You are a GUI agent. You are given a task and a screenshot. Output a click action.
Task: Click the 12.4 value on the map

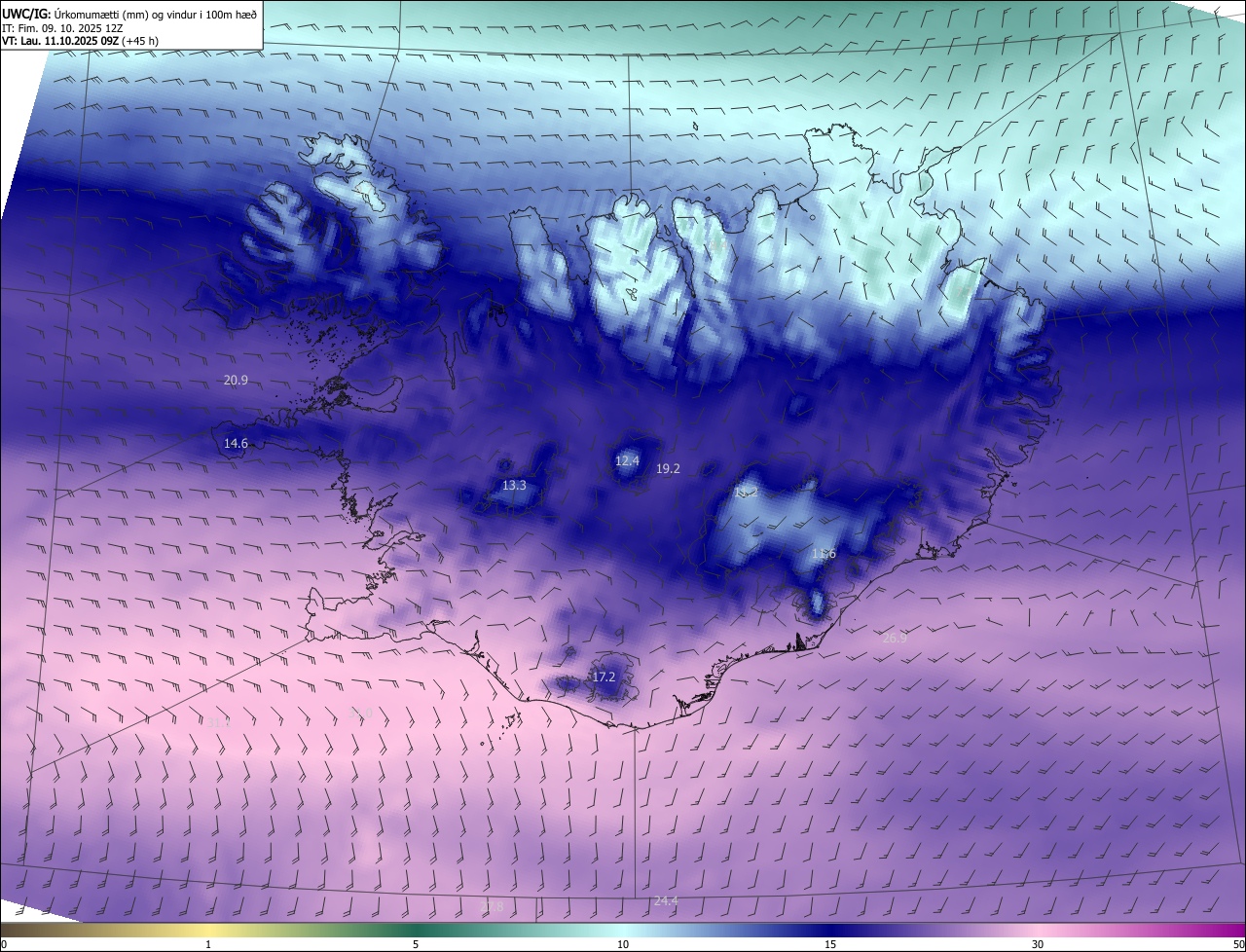click(627, 461)
